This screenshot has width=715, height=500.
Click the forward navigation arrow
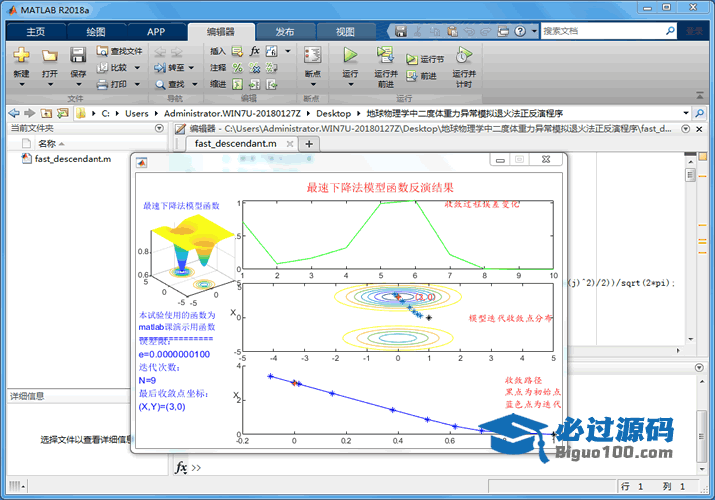pos(30,113)
